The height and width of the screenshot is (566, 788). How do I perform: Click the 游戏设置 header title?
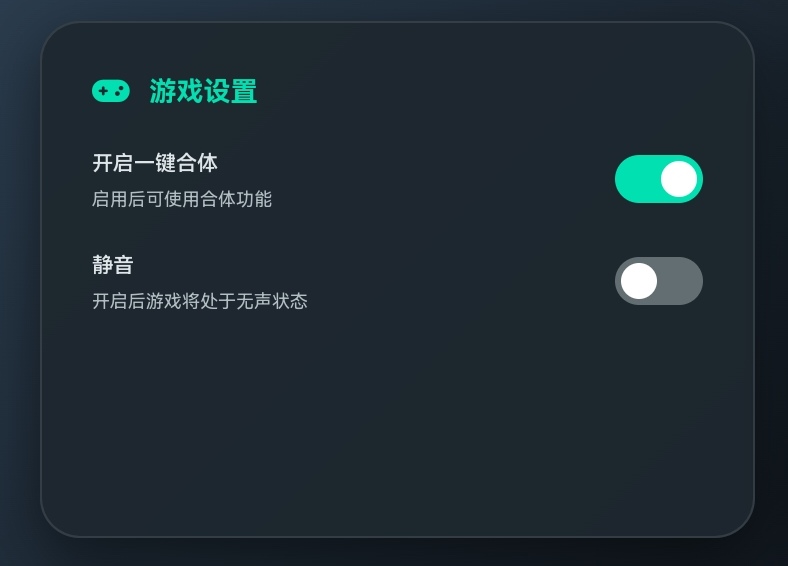point(203,92)
